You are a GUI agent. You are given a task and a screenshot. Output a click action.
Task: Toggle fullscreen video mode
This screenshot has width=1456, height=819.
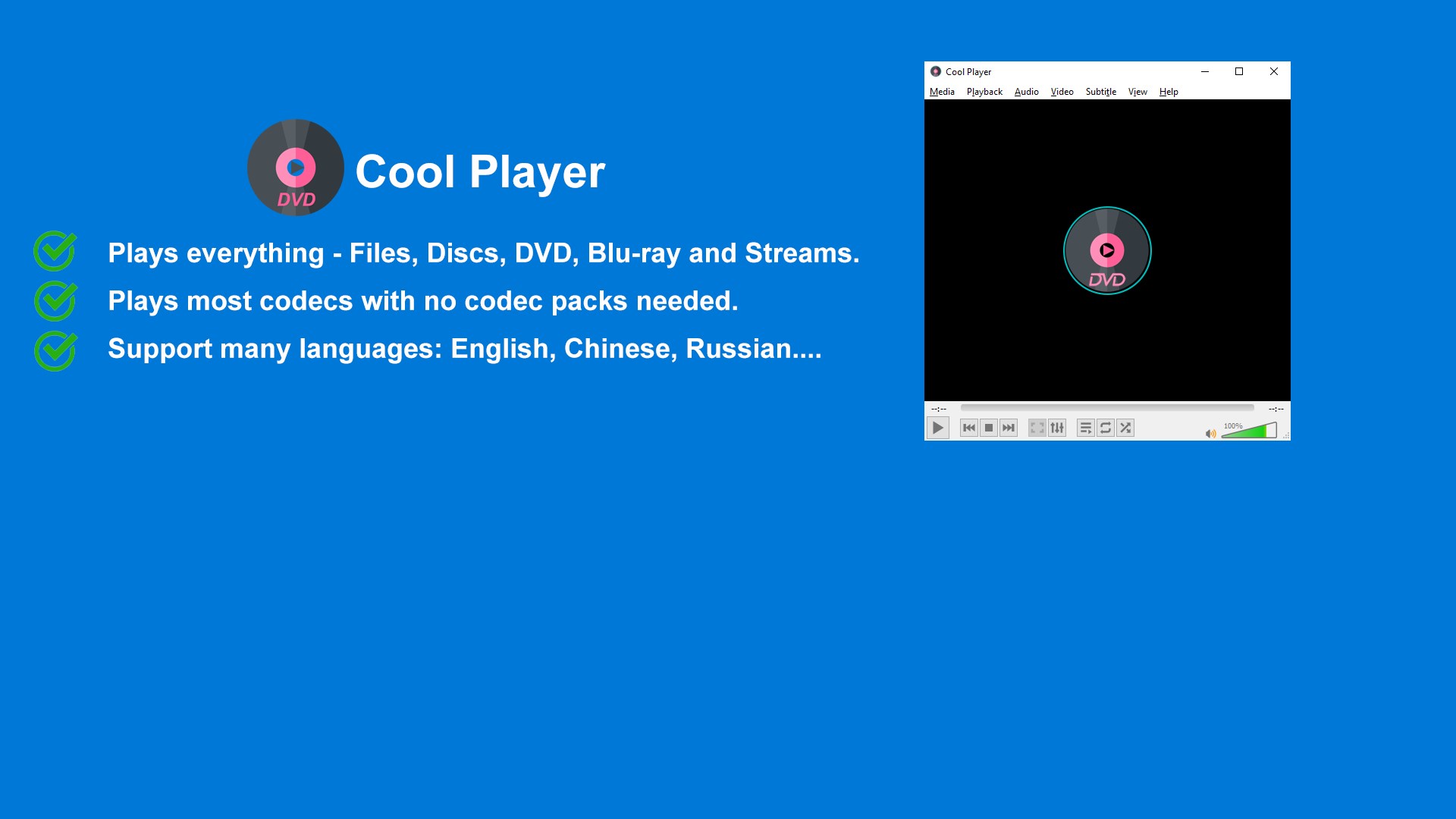[1037, 428]
